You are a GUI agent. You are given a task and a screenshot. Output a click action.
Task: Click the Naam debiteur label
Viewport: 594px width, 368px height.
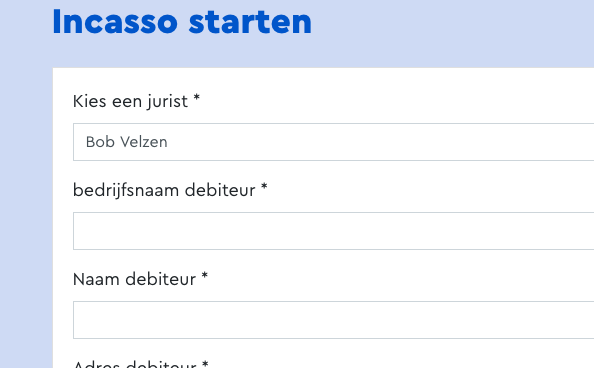(140, 279)
